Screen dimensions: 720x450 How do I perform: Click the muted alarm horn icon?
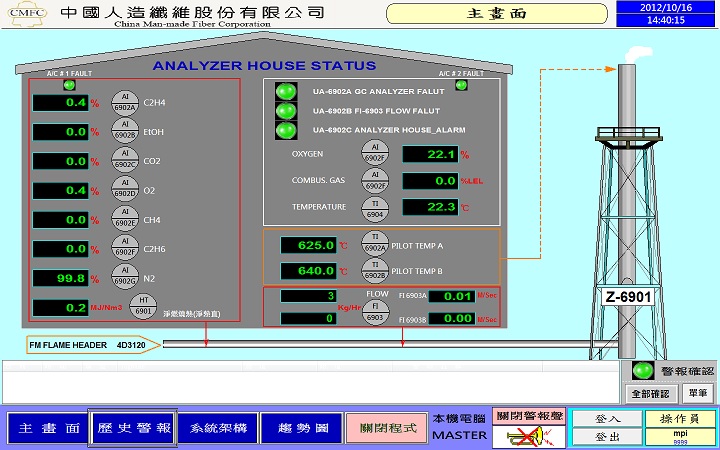(x=529, y=434)
